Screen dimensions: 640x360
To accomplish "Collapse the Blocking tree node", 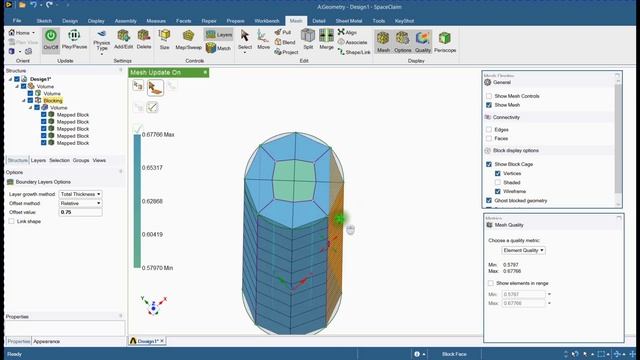I will (24, 100).
